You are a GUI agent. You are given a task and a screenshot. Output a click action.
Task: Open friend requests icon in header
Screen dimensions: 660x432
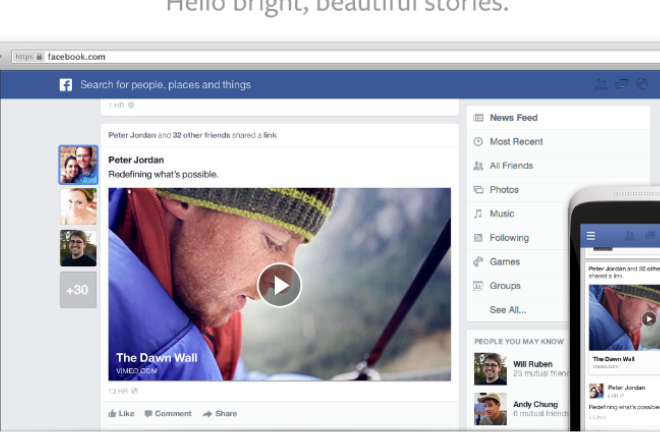[601, 85]
